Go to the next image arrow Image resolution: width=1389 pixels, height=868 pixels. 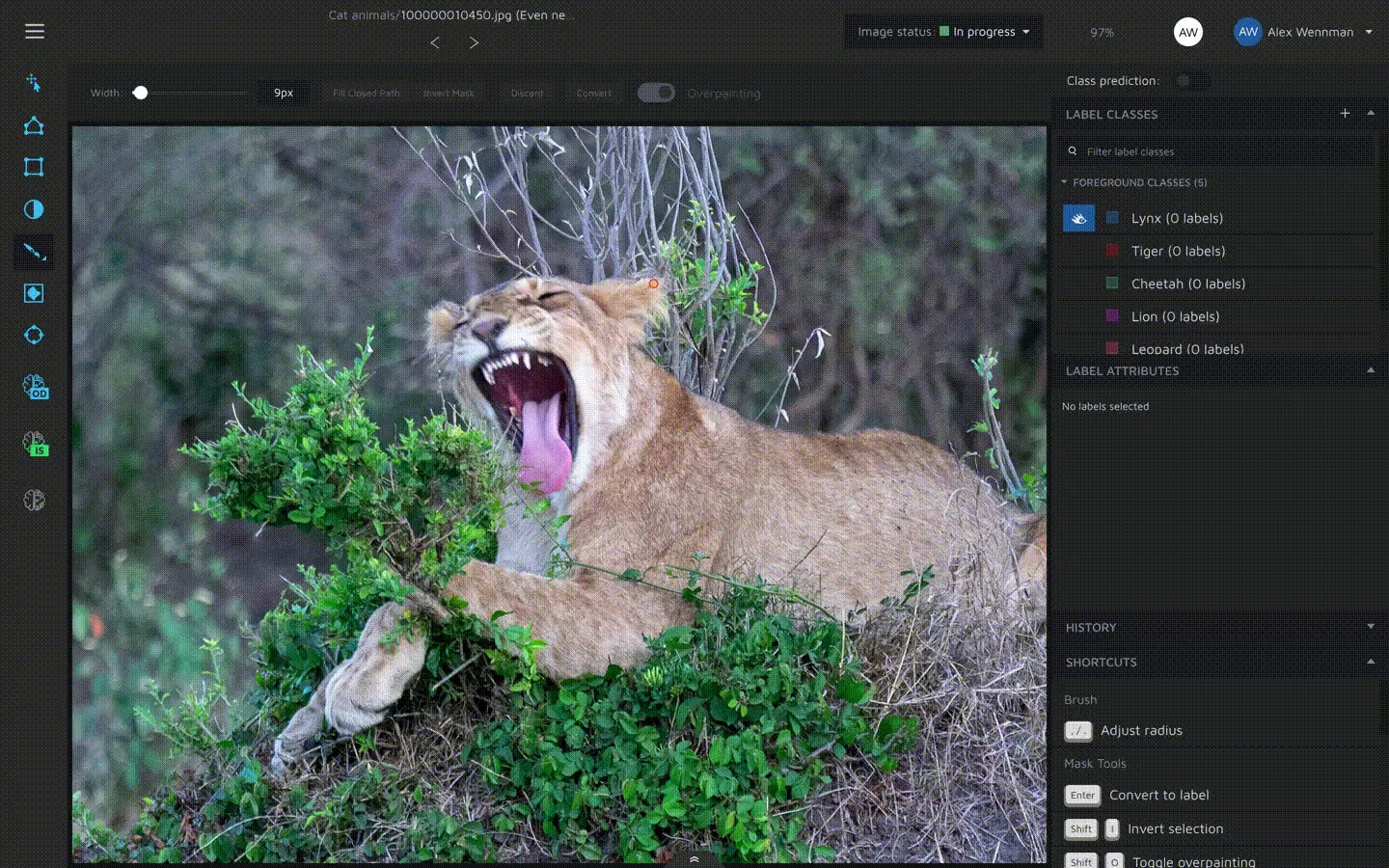click(x=474, y=42)
